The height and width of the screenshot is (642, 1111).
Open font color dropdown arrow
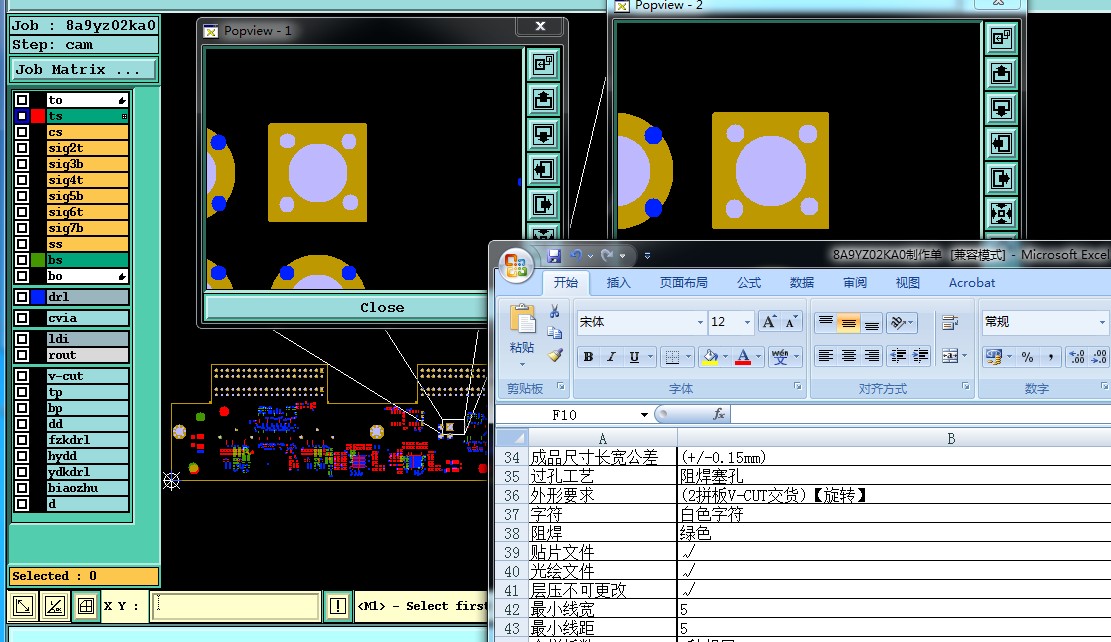point(758,357)
